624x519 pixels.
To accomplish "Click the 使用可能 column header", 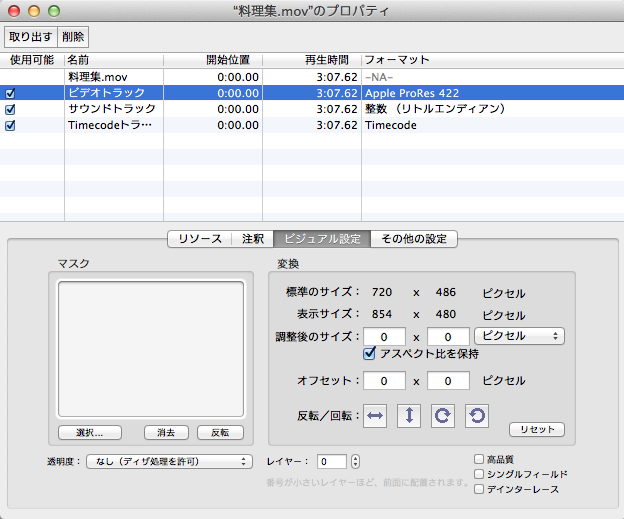I will [32, 60].
